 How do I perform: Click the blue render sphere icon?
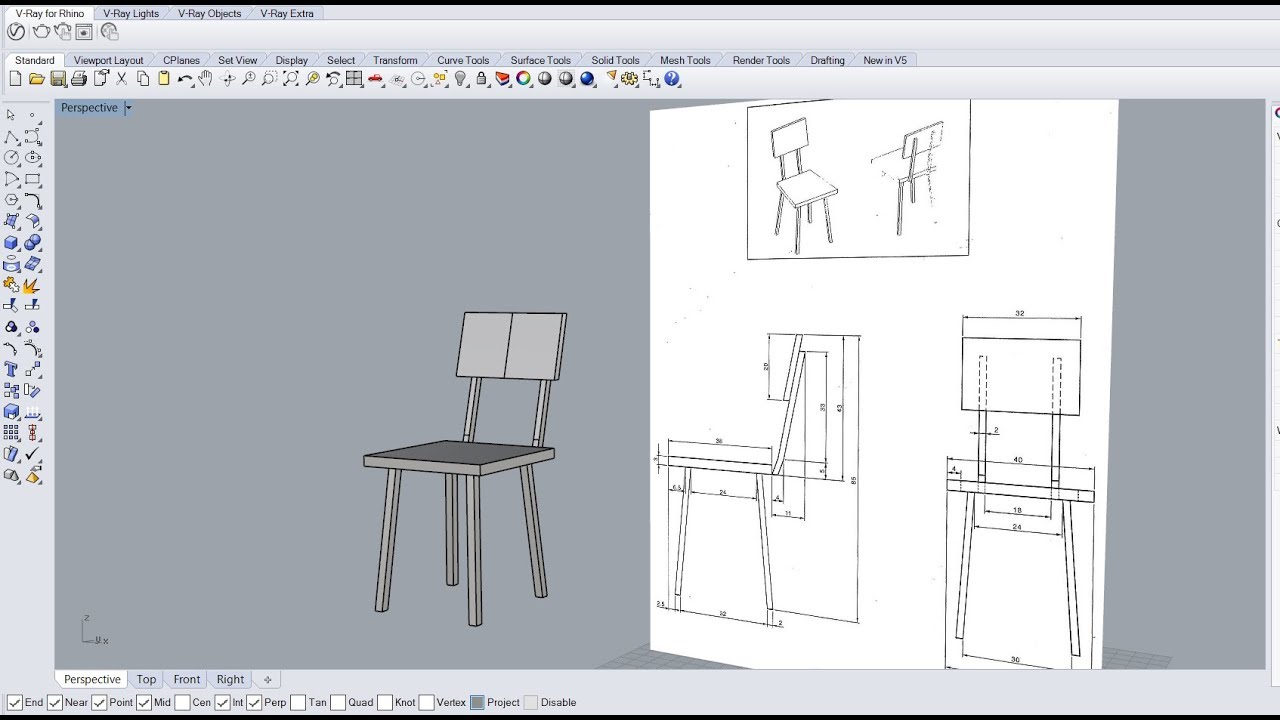pyautogui.click(x=587, y=78)
